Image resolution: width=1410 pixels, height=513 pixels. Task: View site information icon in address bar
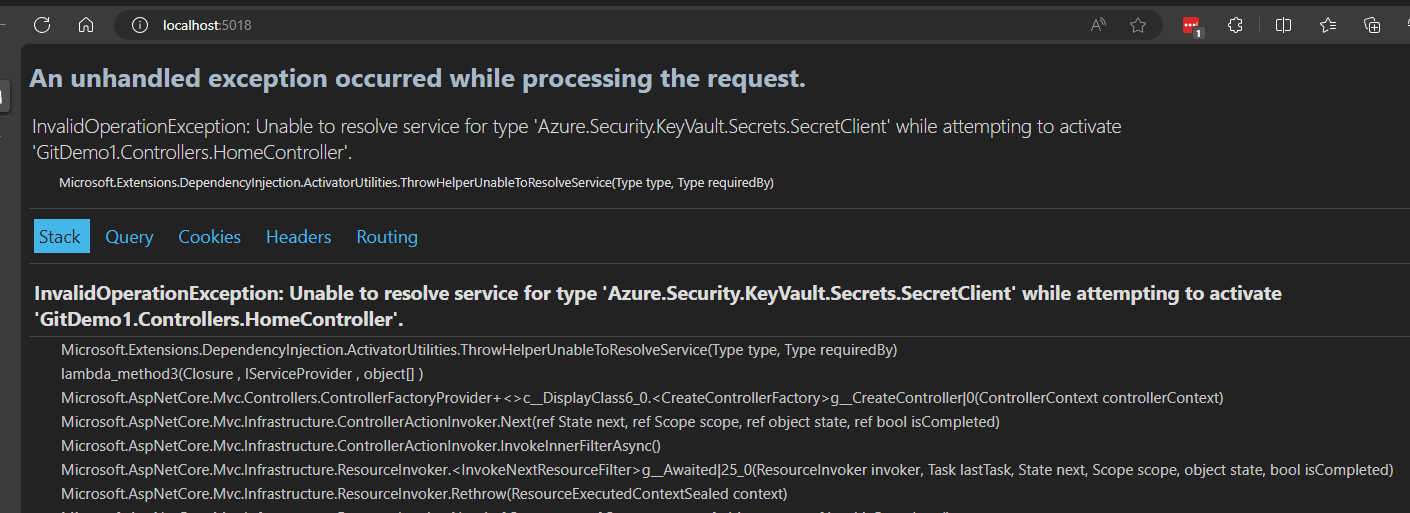pos(140,25)
